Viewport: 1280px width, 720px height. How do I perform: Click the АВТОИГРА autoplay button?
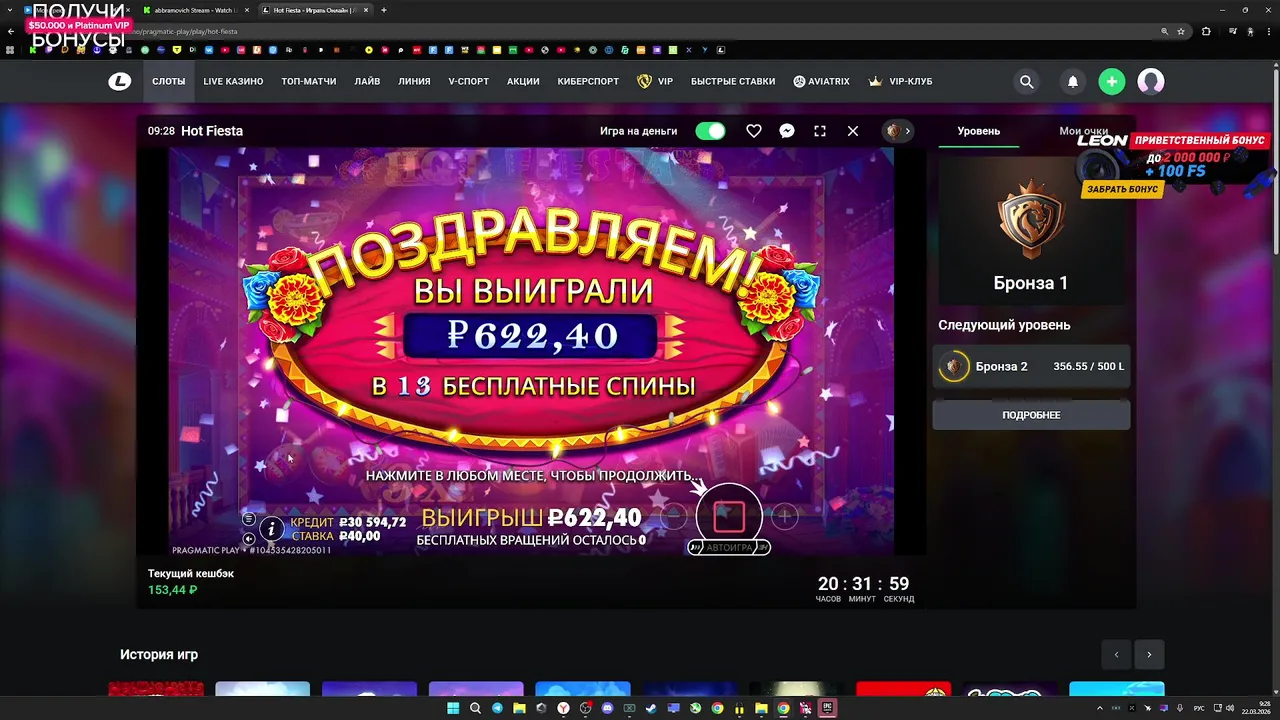point(729,548)
